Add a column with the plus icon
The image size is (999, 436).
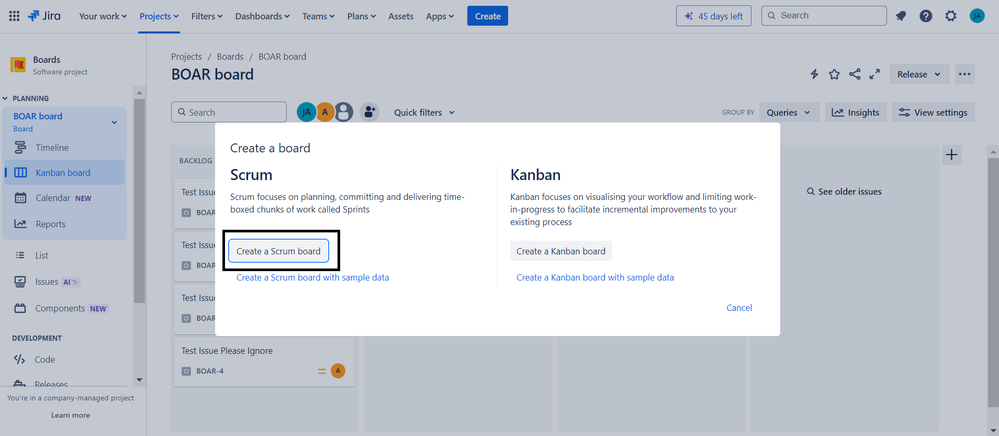[x=952, y=154]
